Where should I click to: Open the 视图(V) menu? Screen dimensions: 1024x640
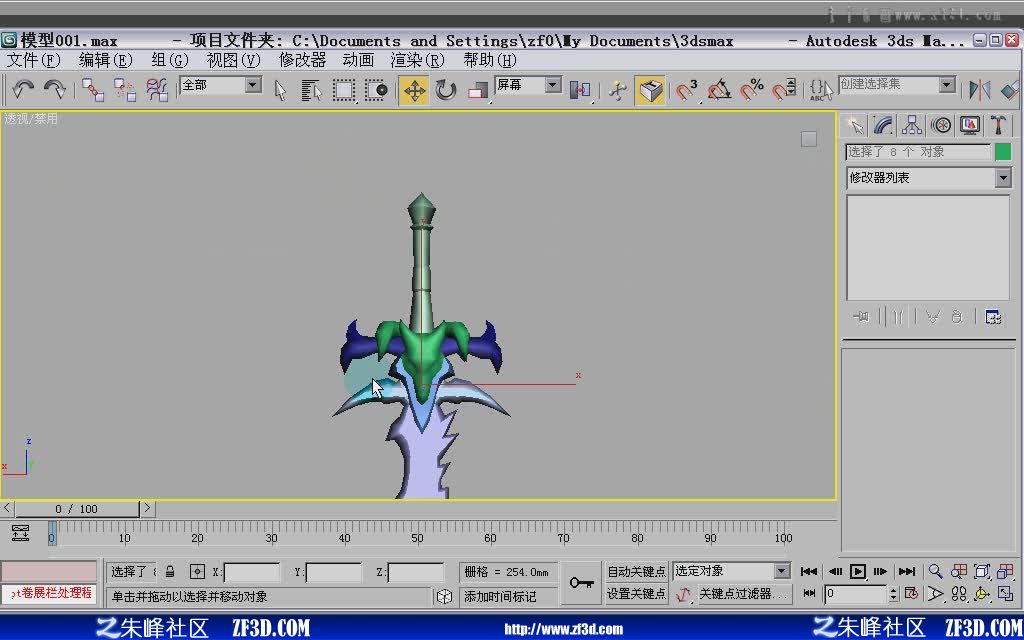[233, 60]
